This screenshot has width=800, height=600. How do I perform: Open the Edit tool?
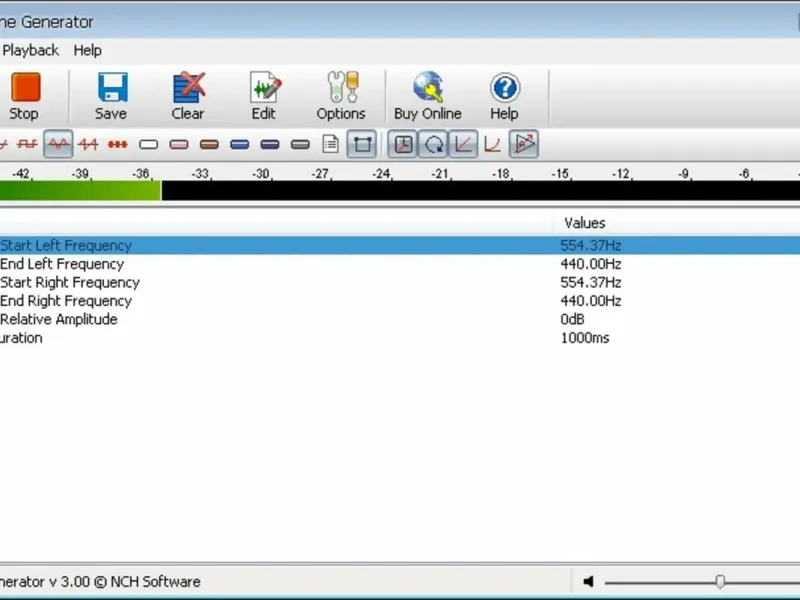pos(264,96)
